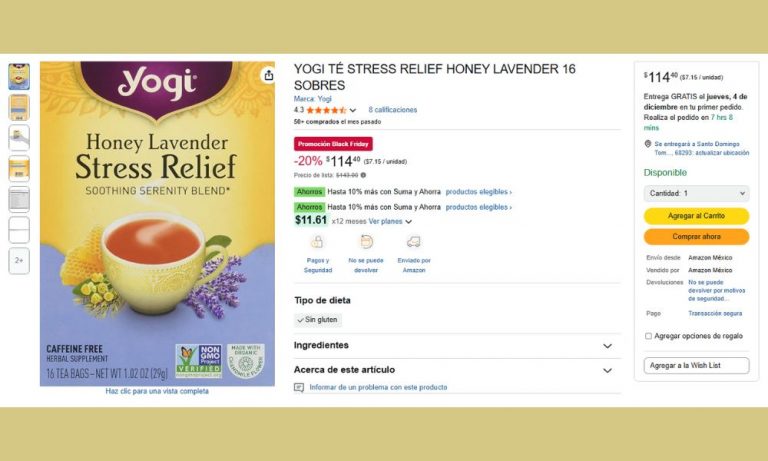Click Agregar a la Wish List button
The width and height of the screenshot is (768, 461).
[696, 365]
